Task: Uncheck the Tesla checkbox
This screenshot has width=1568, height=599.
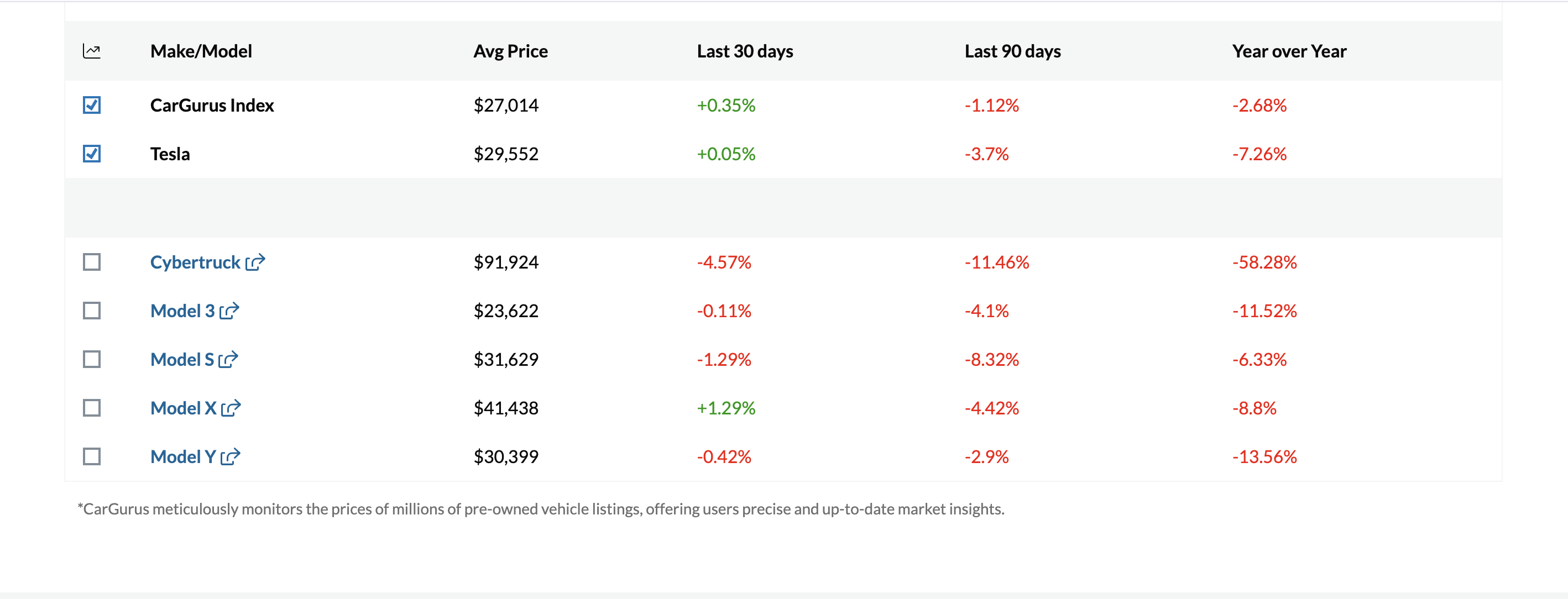Action: pos(92,153)
